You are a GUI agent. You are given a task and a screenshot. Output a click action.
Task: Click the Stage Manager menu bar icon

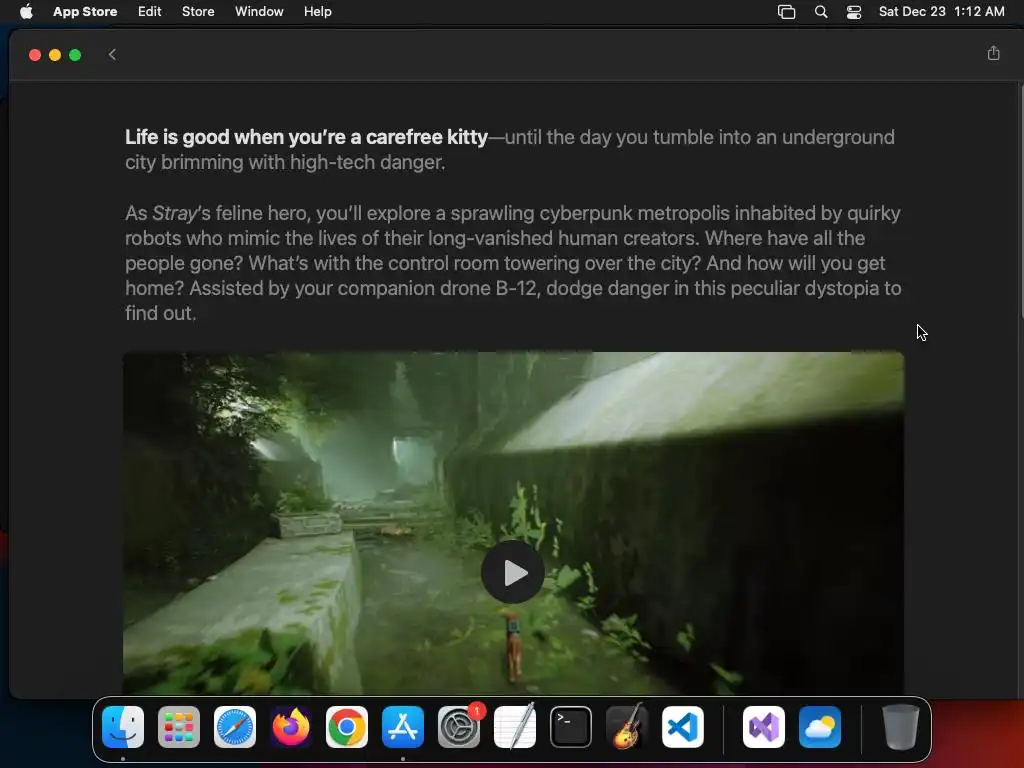point(786,12)
